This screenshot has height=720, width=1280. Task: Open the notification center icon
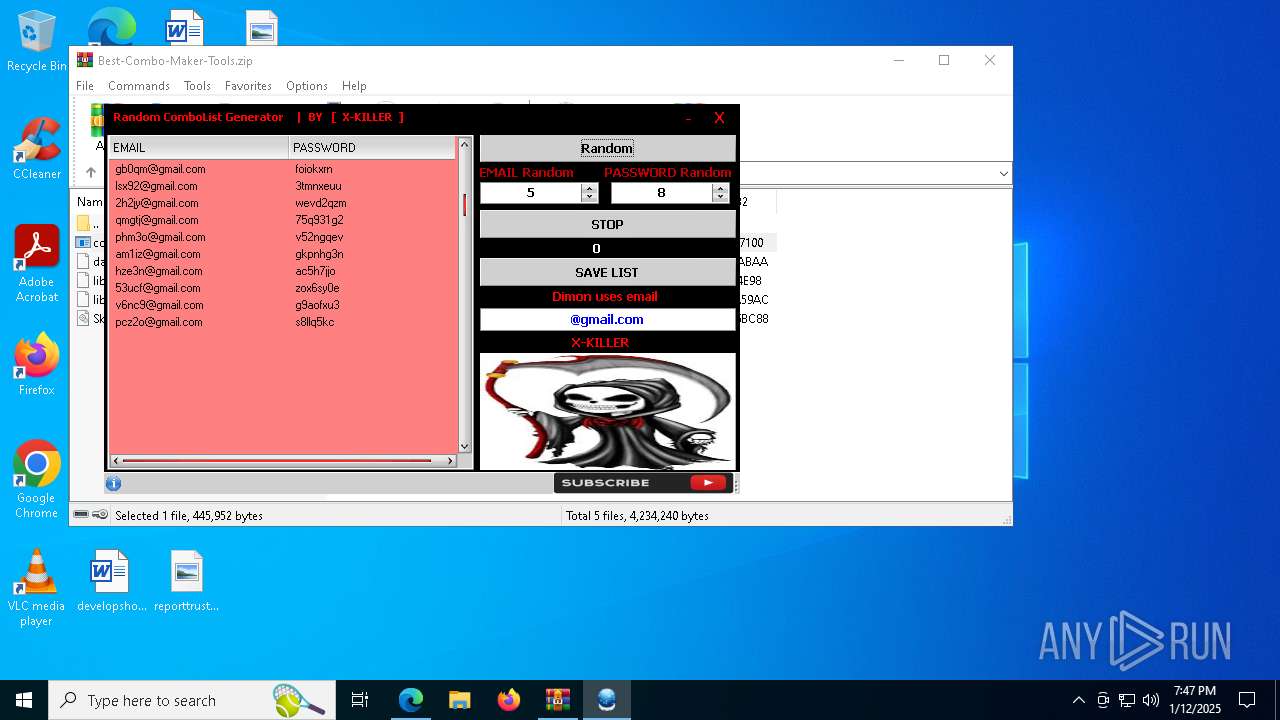(1247, 700)
